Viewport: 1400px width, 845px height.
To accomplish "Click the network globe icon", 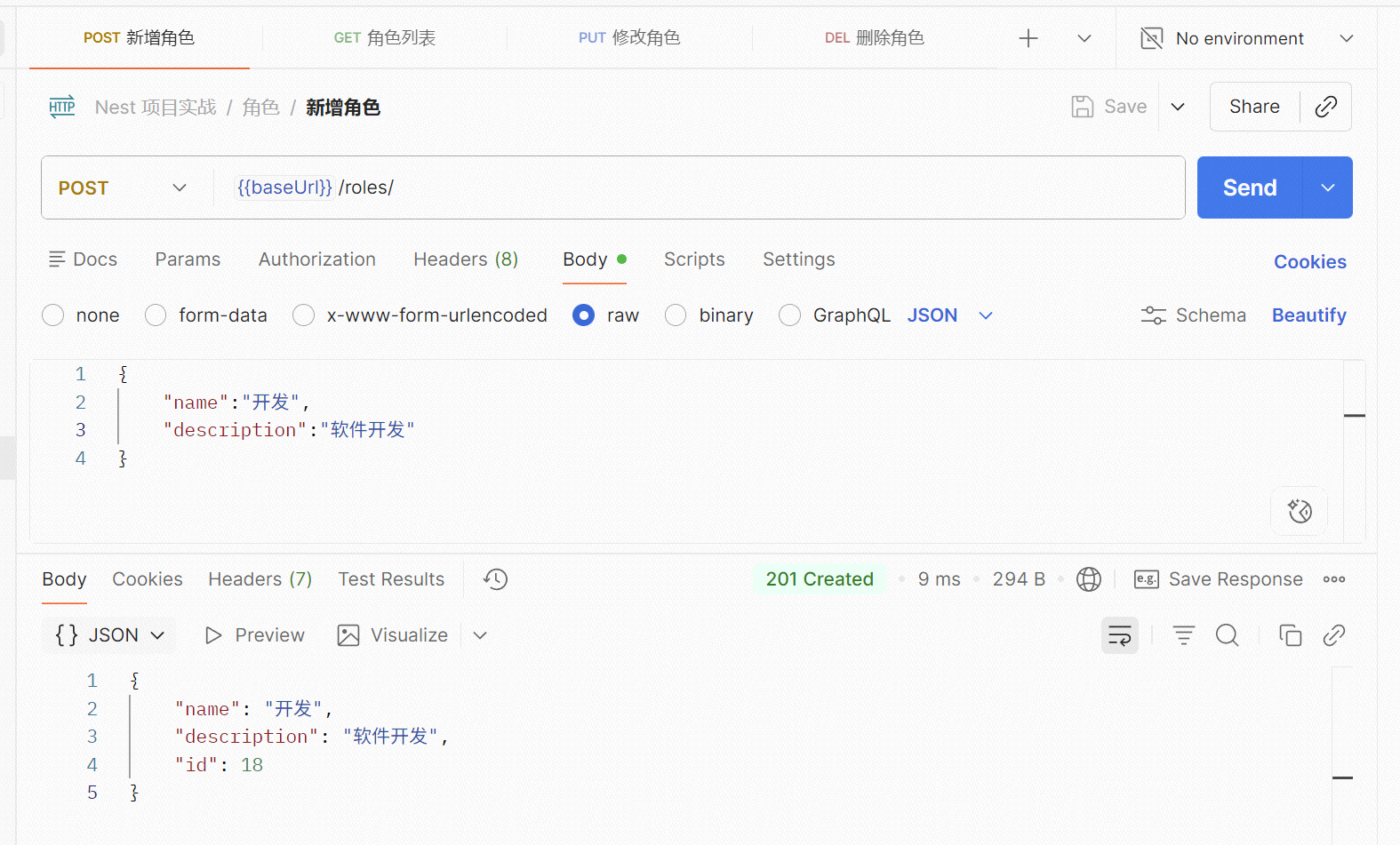I will (x=1088, y=579).
